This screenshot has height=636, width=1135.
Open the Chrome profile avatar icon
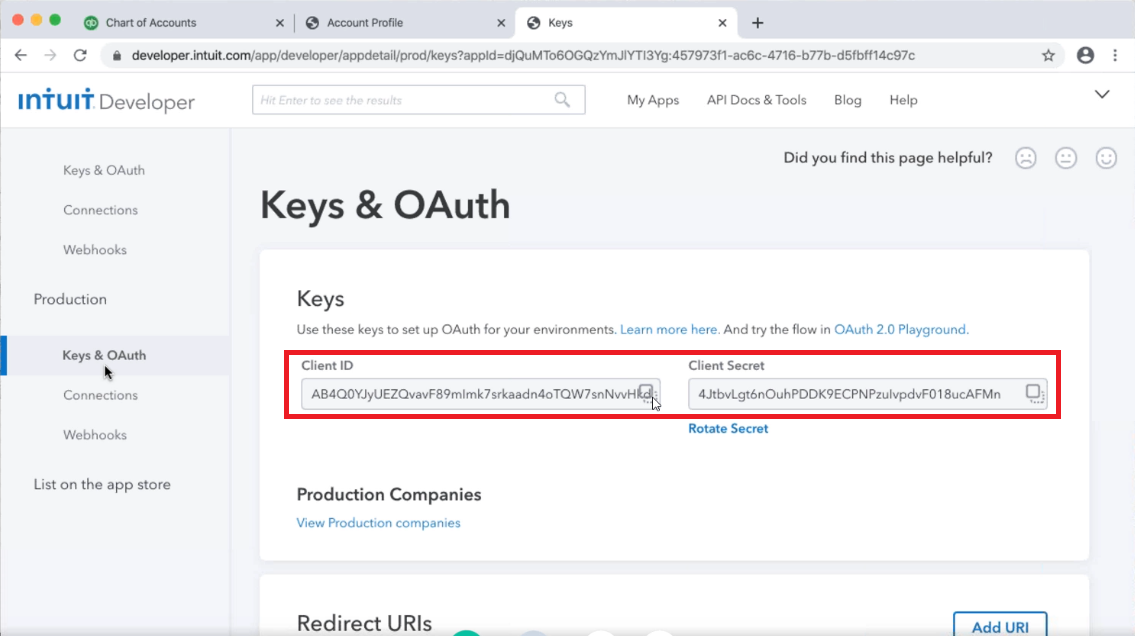1085,55
